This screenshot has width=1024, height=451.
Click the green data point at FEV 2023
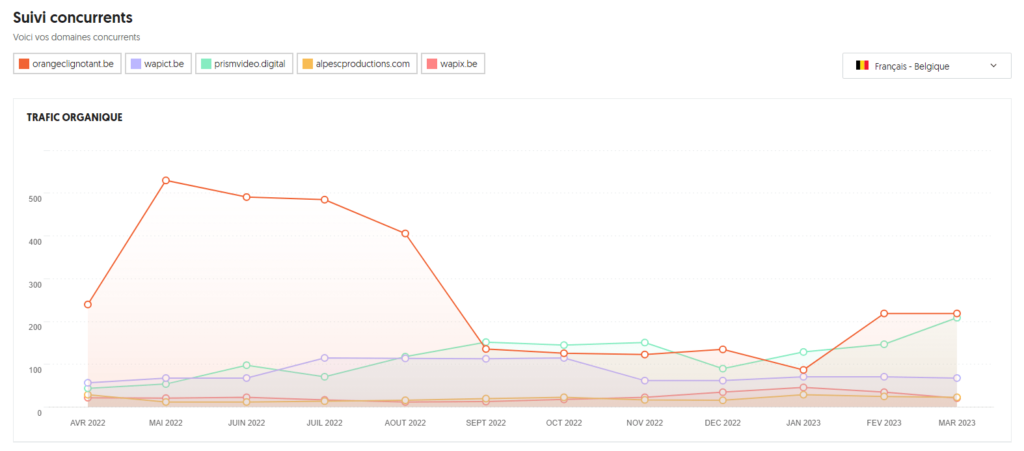884,344
